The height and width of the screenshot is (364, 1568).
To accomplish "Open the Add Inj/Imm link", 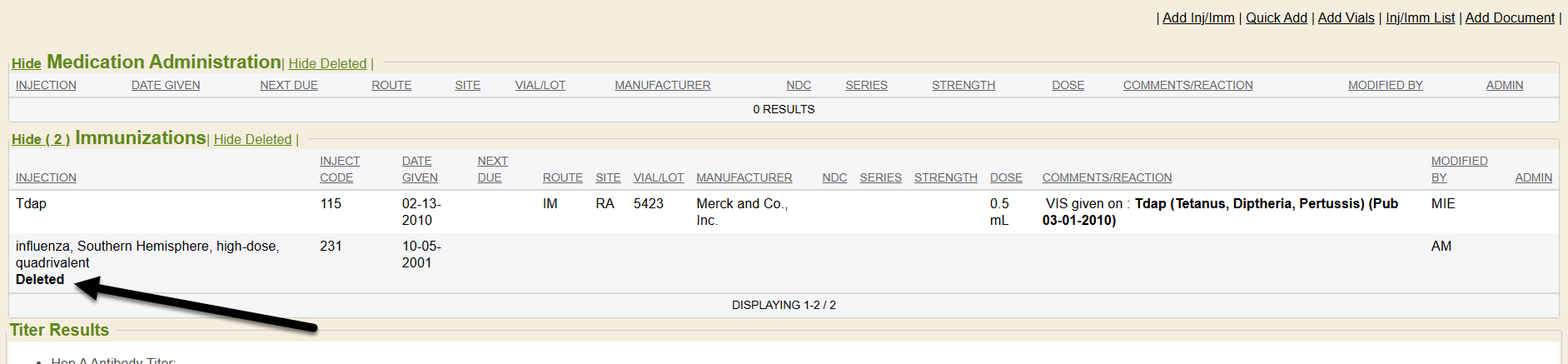I will tap(1197, 17).
